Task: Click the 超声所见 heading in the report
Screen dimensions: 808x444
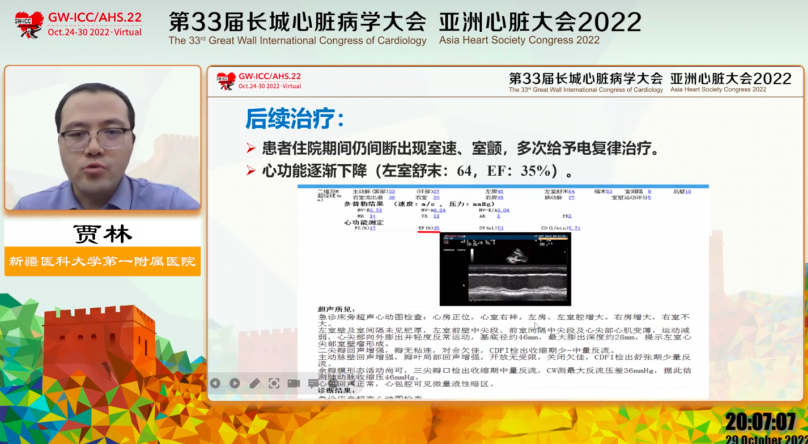Action: [335, 309]
